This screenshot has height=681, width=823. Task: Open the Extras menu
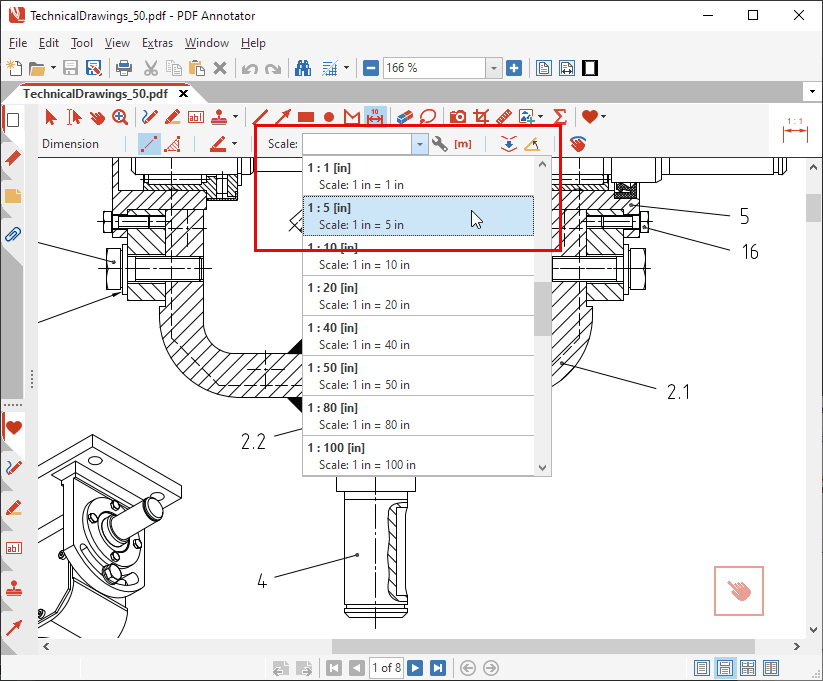pos(157,43)
